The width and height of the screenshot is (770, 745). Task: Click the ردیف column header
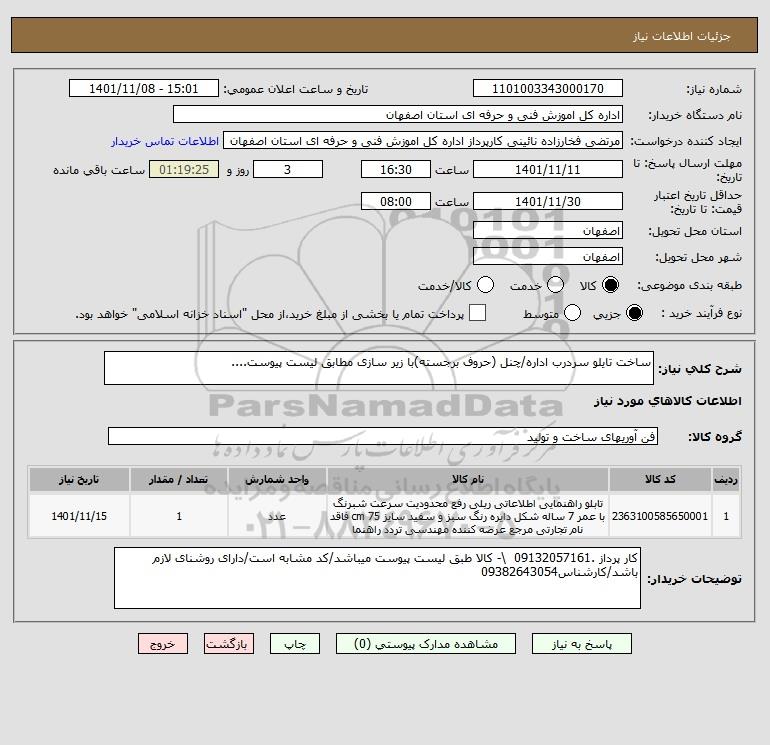click(726, 479)
